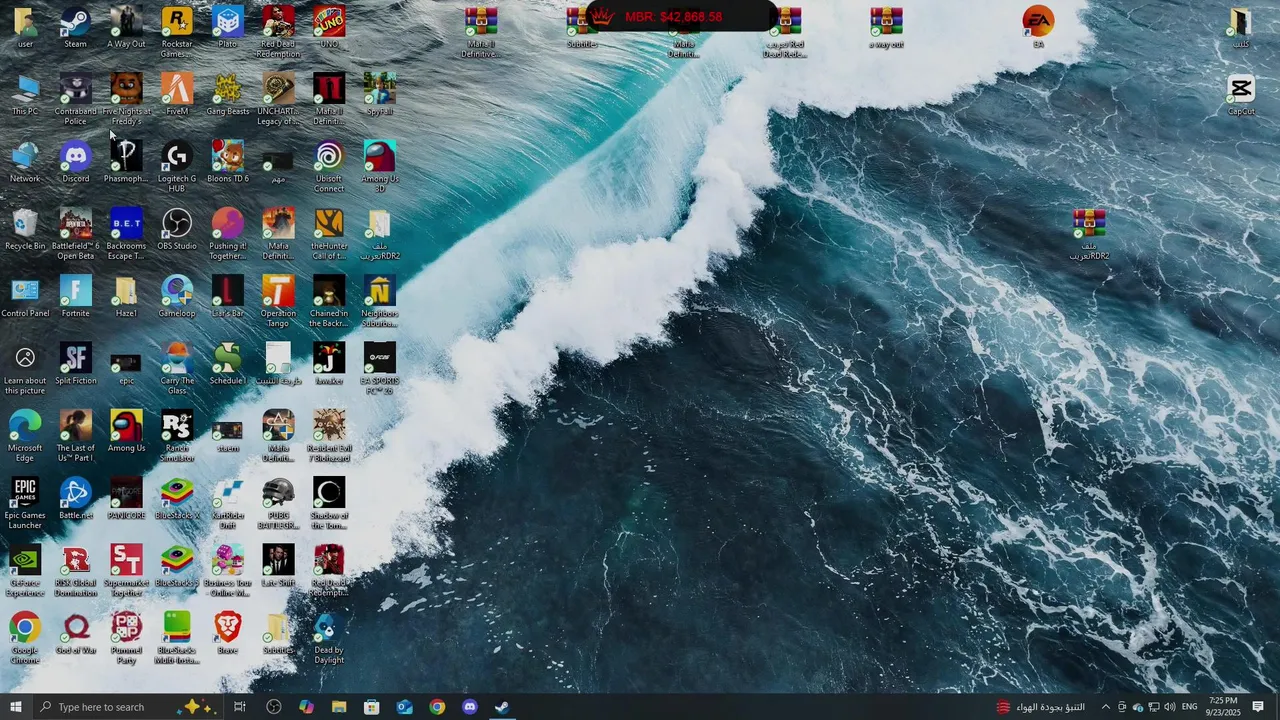The image size is (1280, 720).
Task: Select the PUBG BATTLEGROUNDS icon
Action: point(278,504)
